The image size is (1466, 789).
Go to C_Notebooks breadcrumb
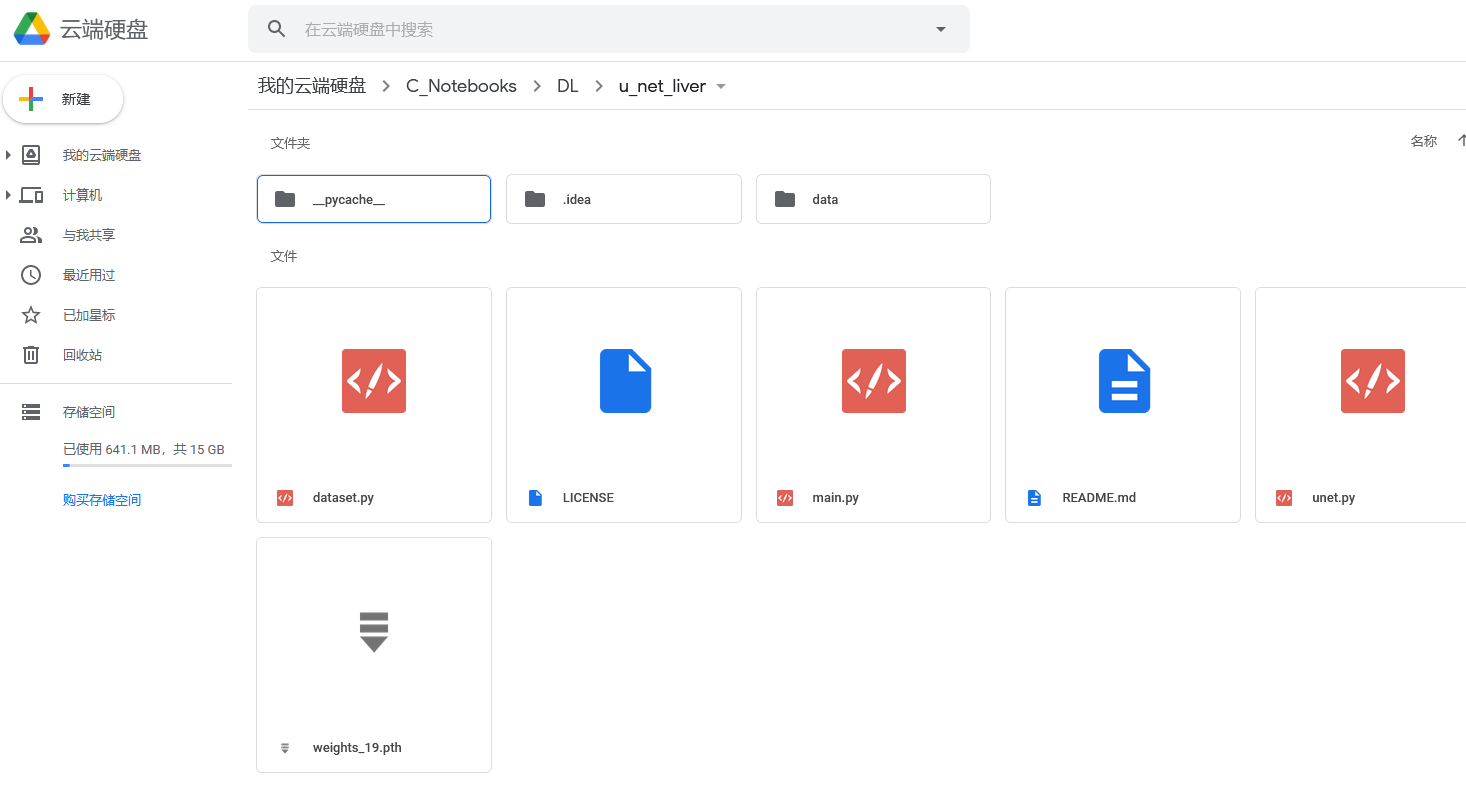coord(461,86)
